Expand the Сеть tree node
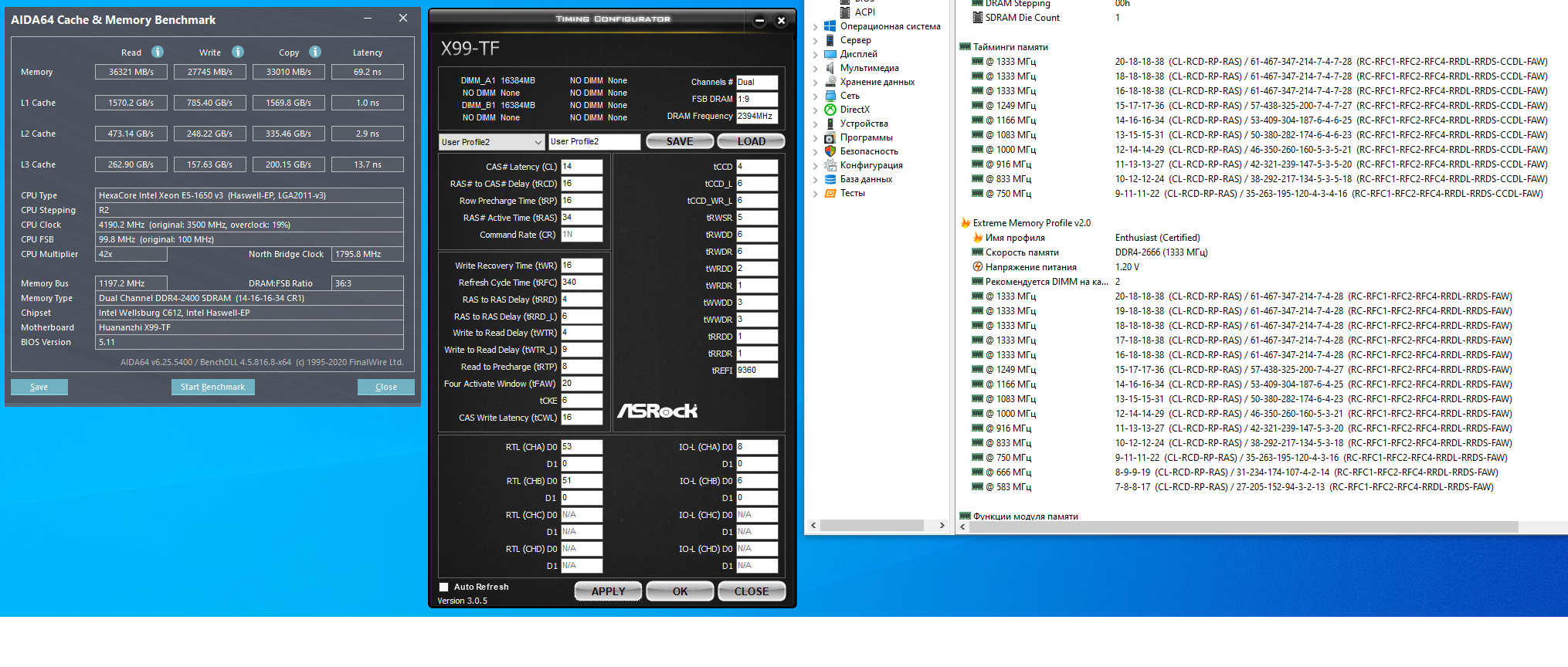 coord(816,96)
